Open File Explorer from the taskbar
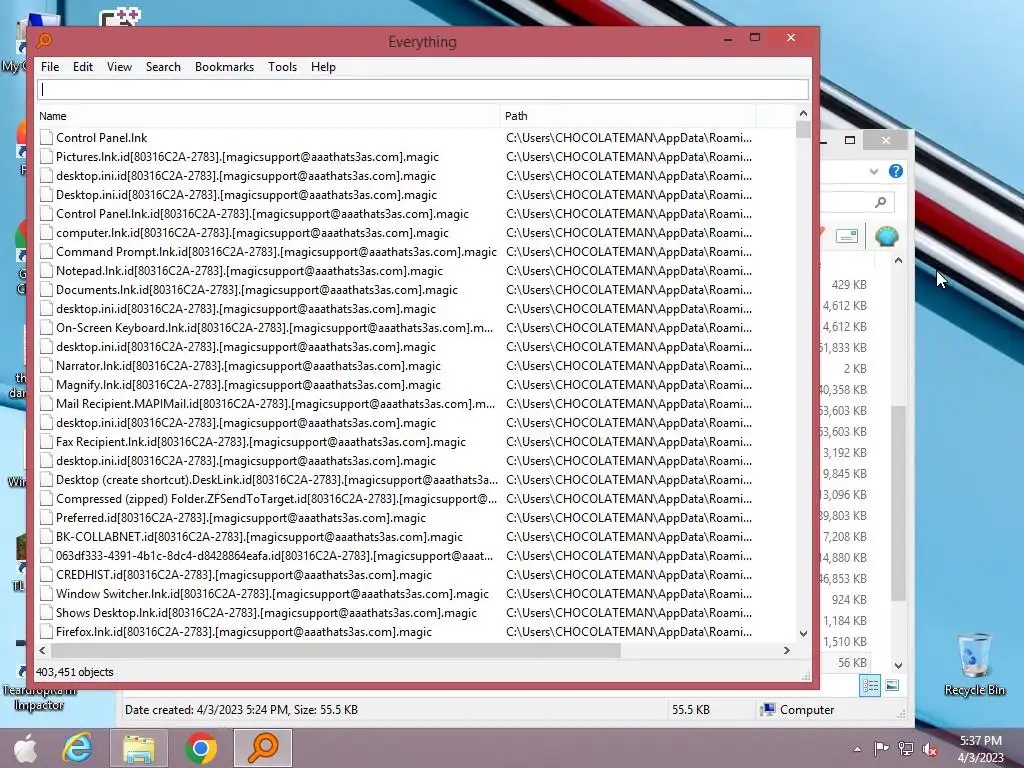 coord(138,748)
